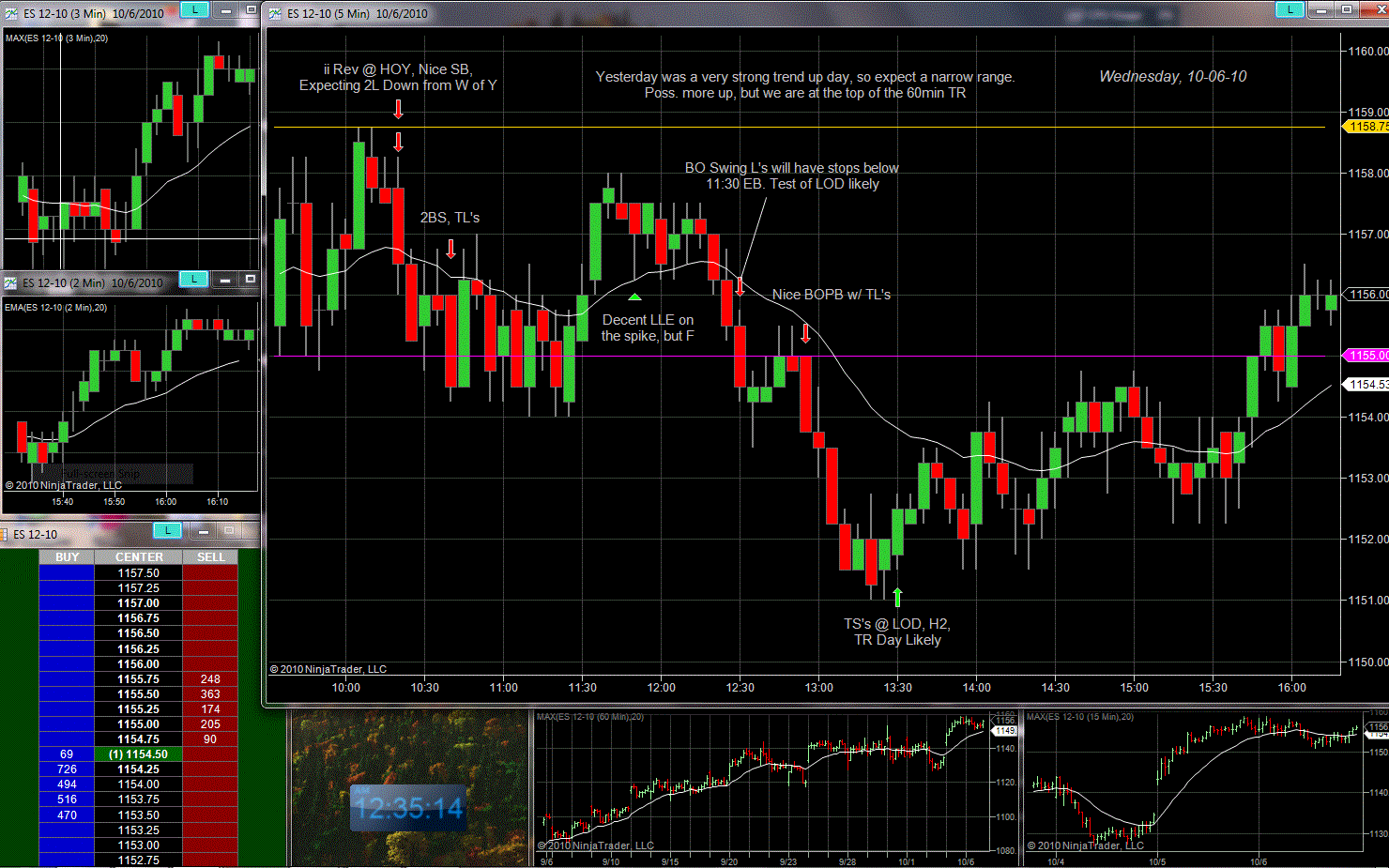Screen dimensions: 1389x868
Task: Click the CENTER column header in the DOM
Action: pos(139,556)
